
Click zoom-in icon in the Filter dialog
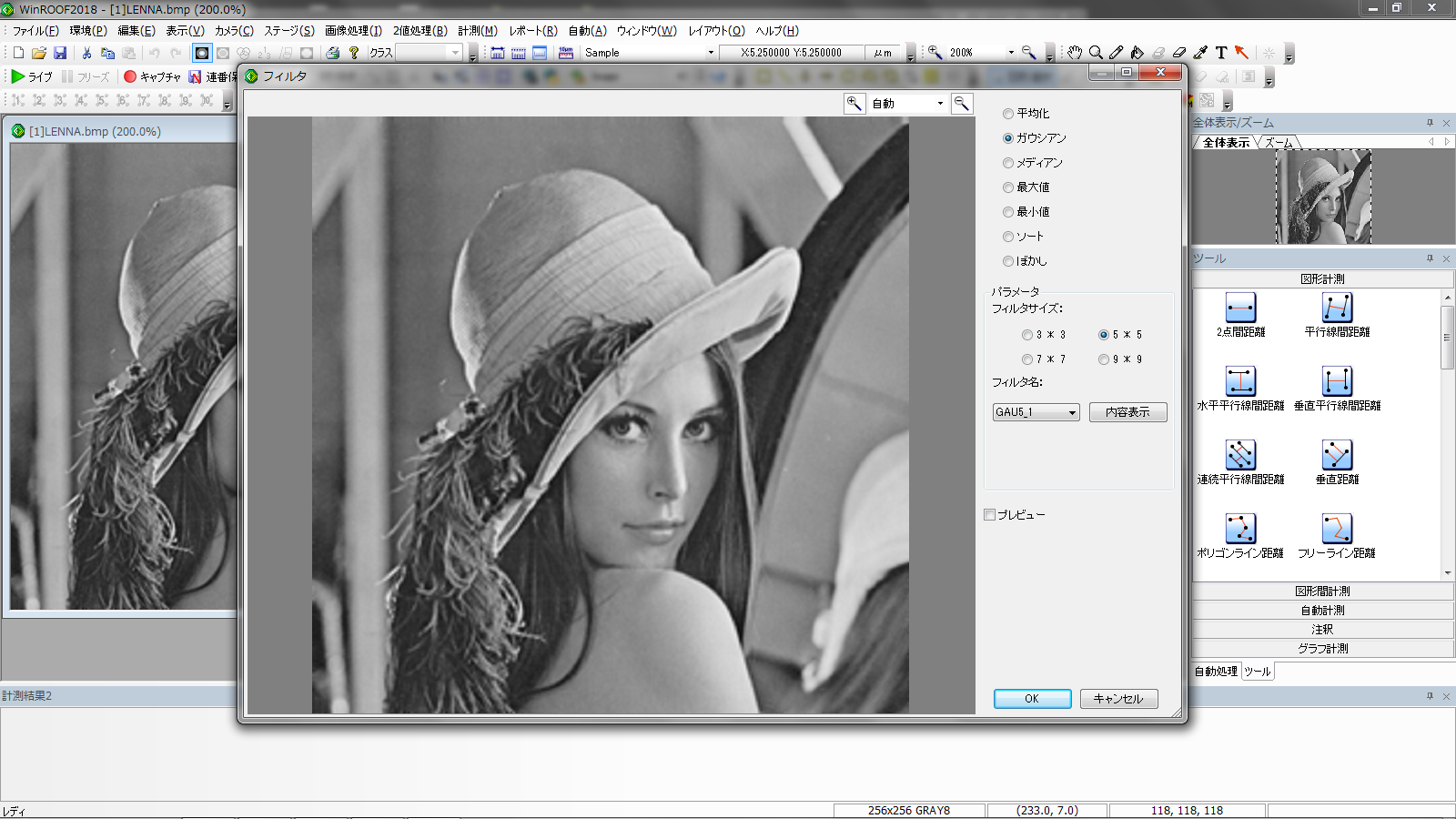coord(854,104)
